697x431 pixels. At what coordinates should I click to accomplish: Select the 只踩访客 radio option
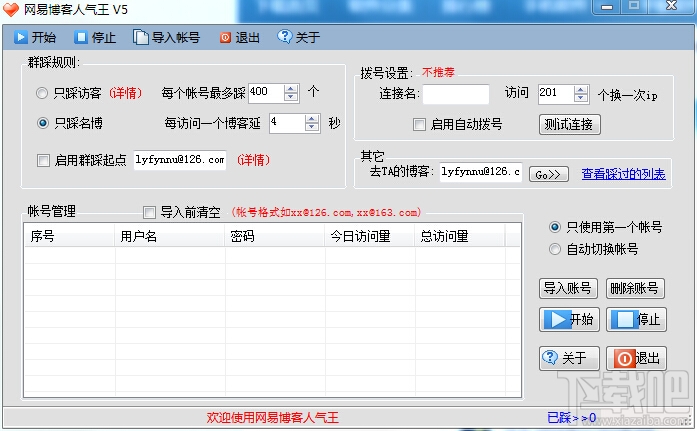(42, 93)
